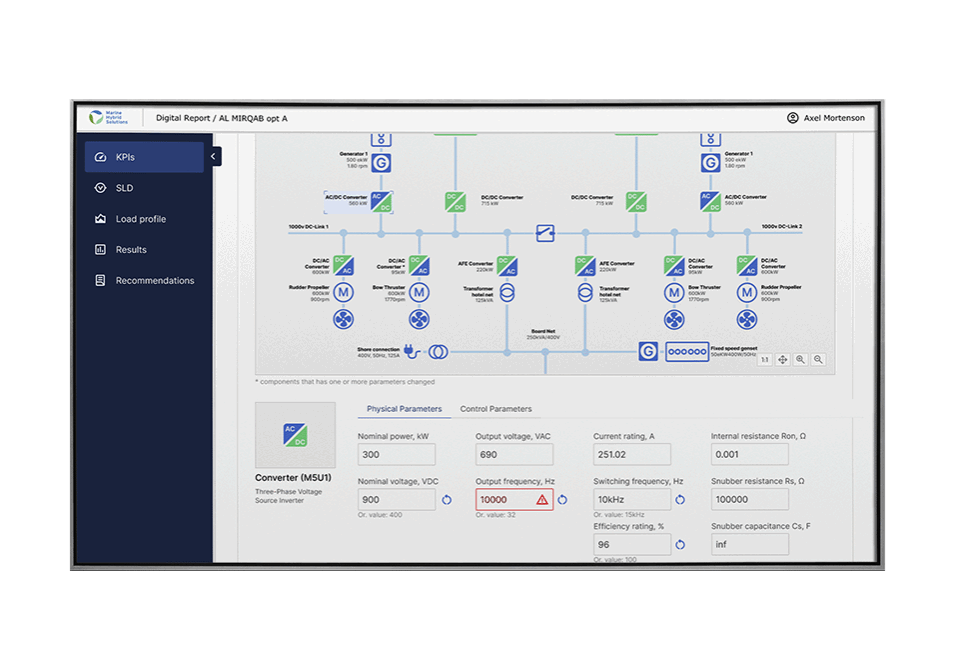
Task: Reset the Nominal voltage value with circular arrow
Action: (x=447, y=500)
